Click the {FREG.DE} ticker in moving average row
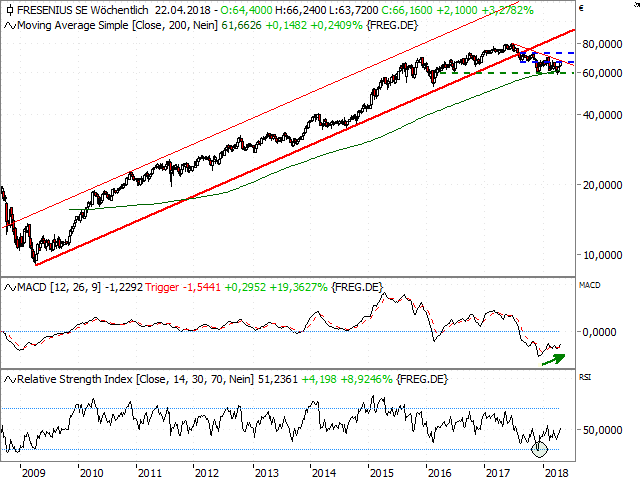640x480 pixels. [392, 26]
